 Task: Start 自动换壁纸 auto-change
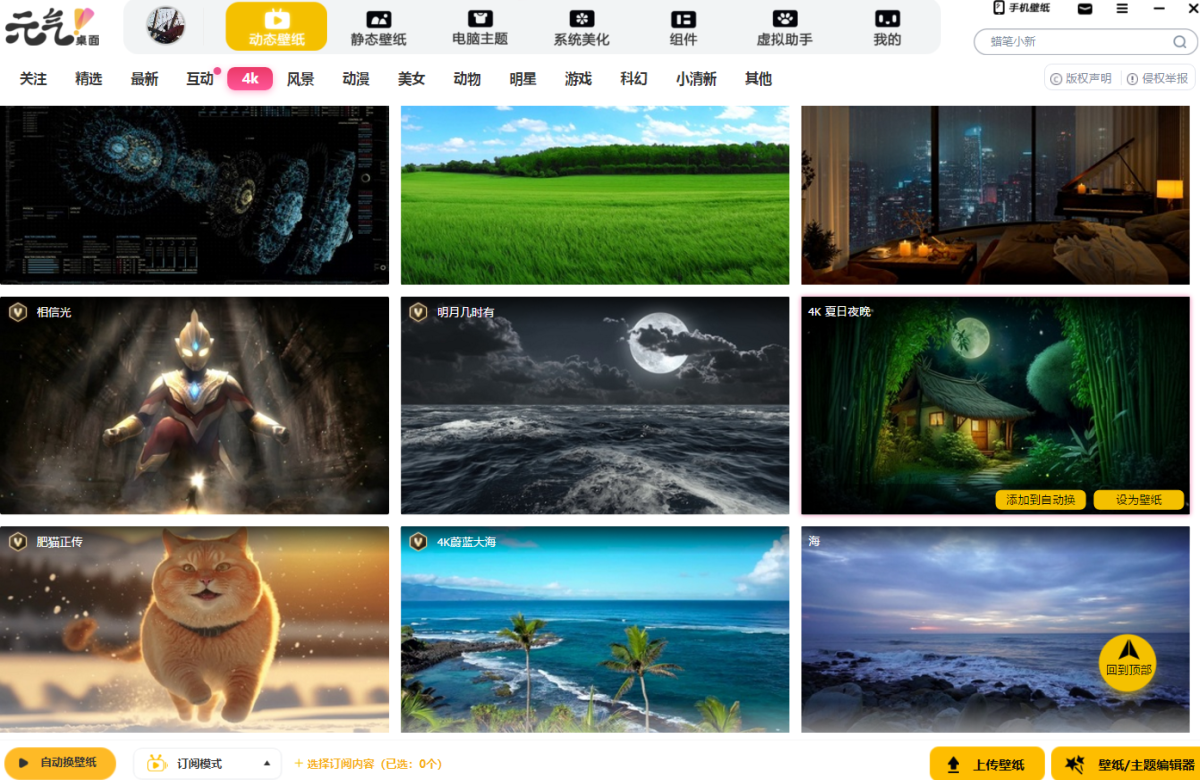(x=60, y=763)
